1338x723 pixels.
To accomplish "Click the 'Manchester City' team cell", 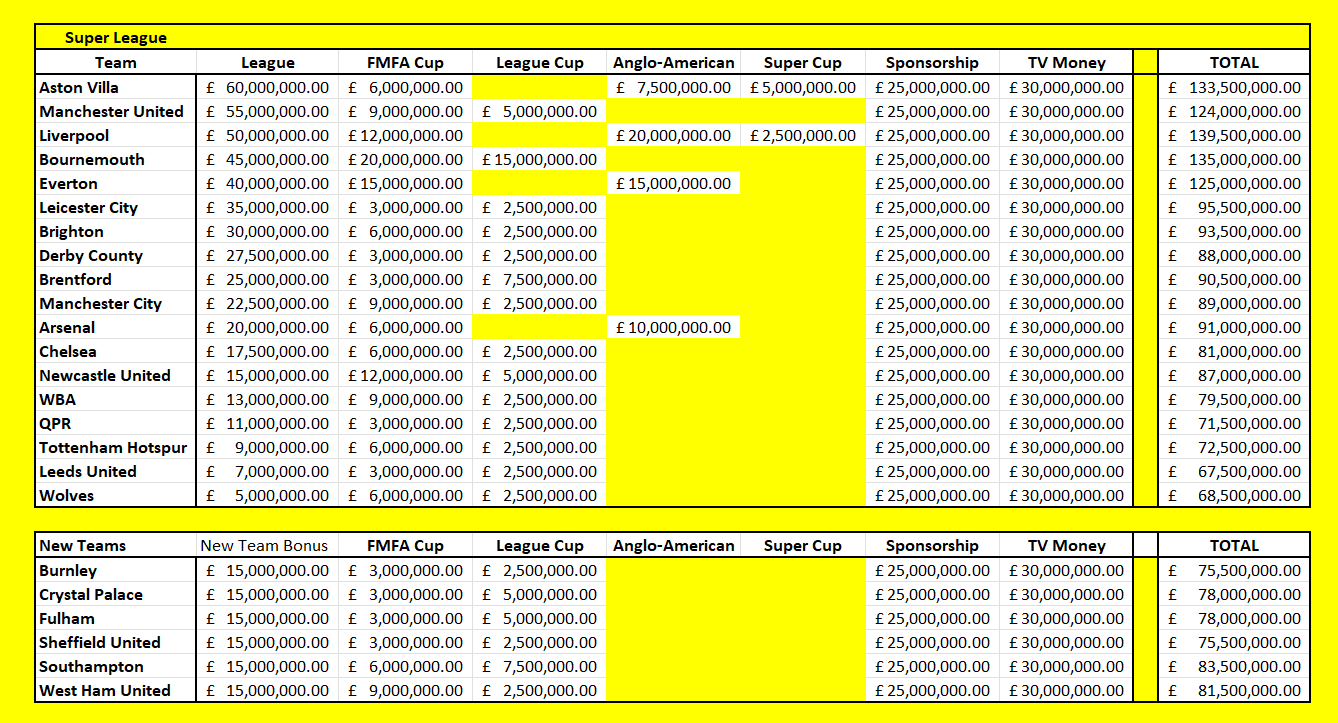I will tap(116, 303).
